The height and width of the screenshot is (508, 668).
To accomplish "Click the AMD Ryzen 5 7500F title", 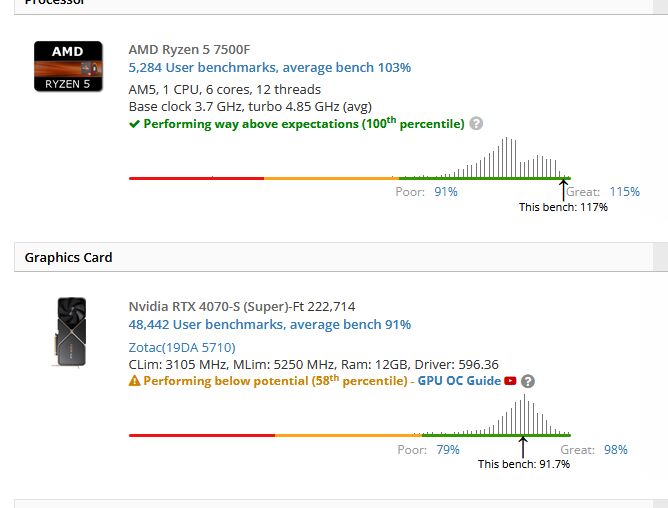I will click(x=189, y=49).
